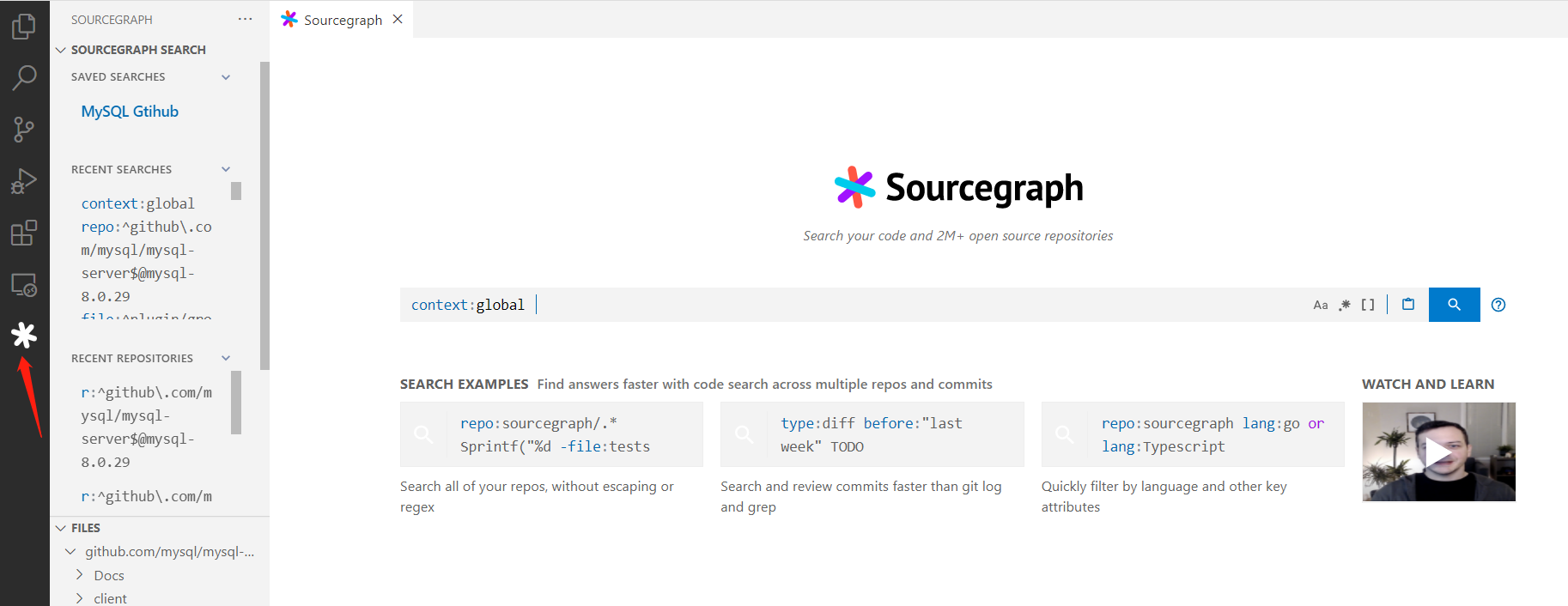
Task: Click the SAVED SEARCHES heading text
Action: coord(119,77)
